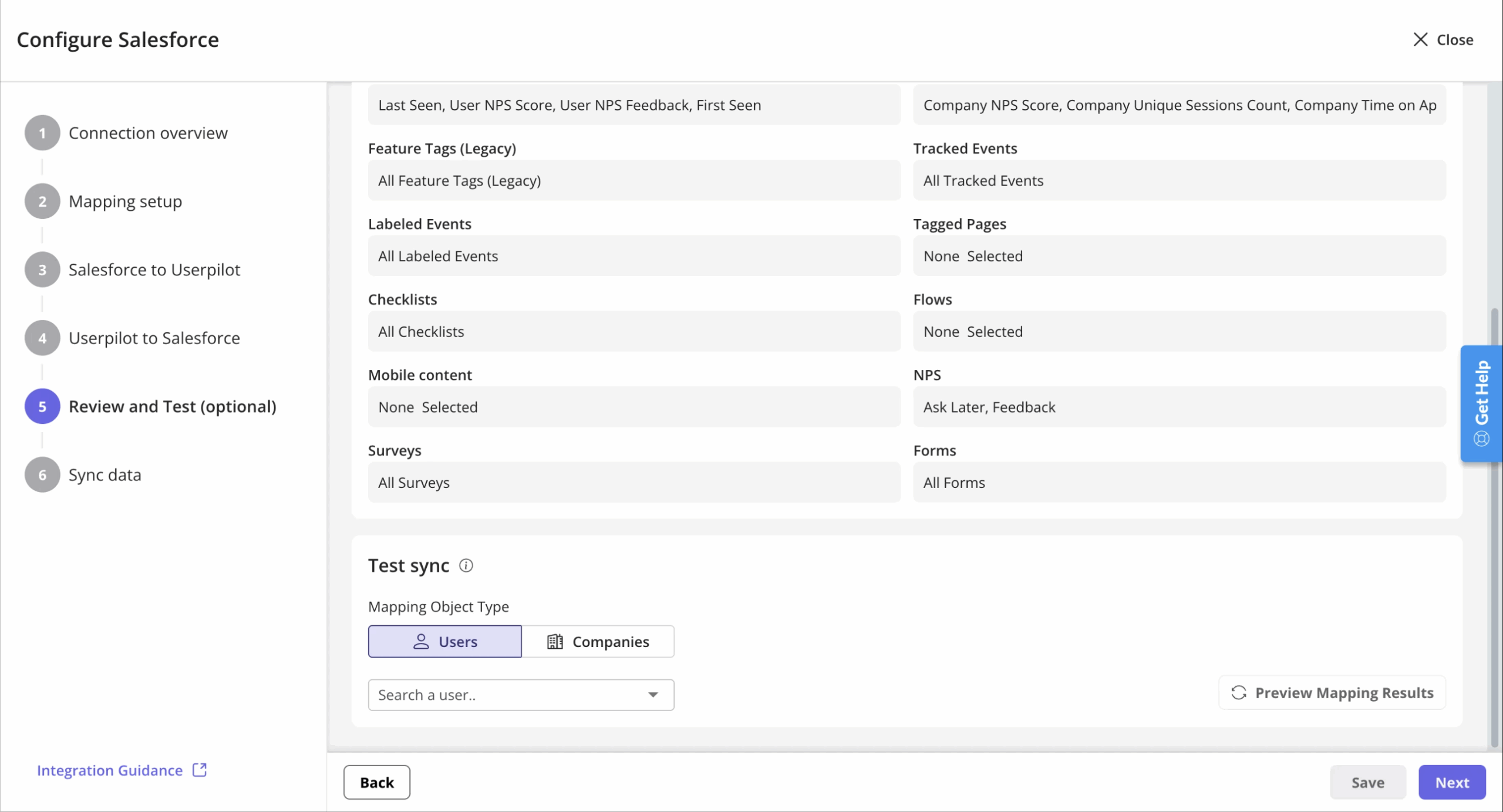Click the All Checklists field

coord(634,332)
